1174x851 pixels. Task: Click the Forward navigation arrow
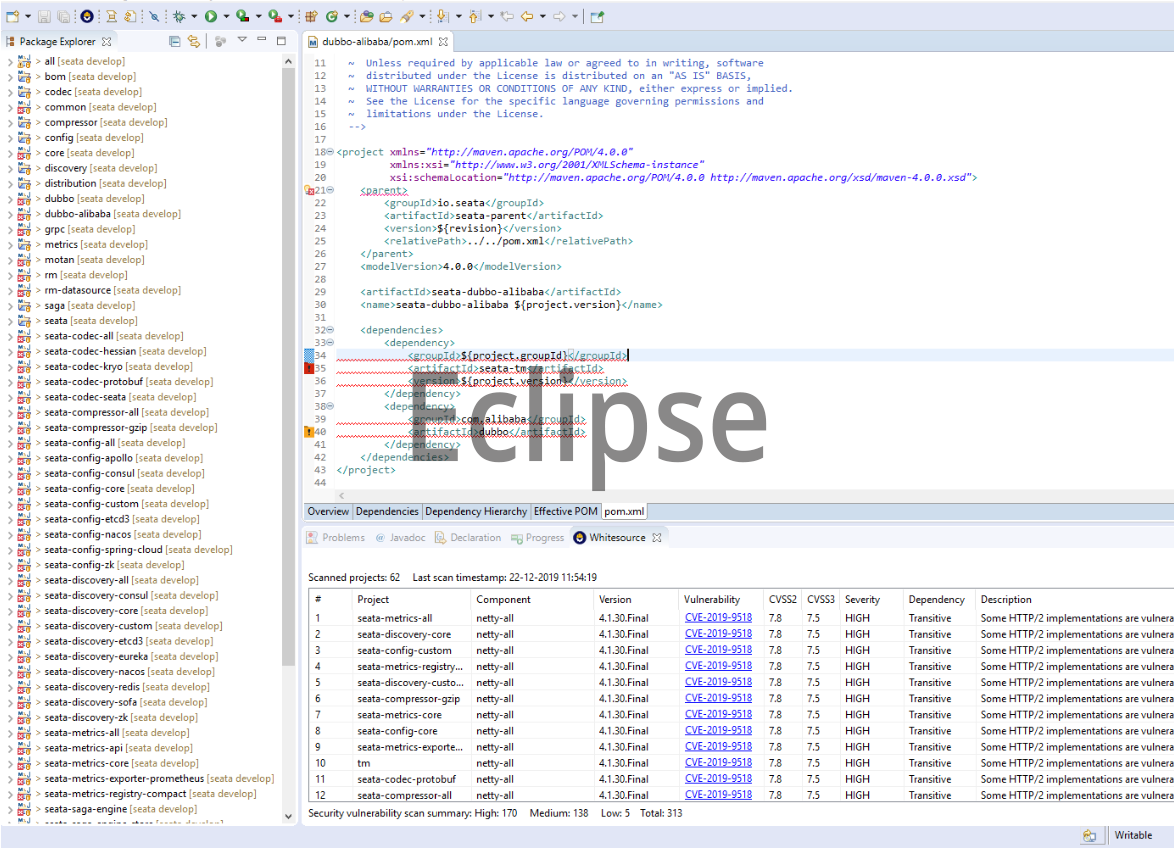point(559,16)
